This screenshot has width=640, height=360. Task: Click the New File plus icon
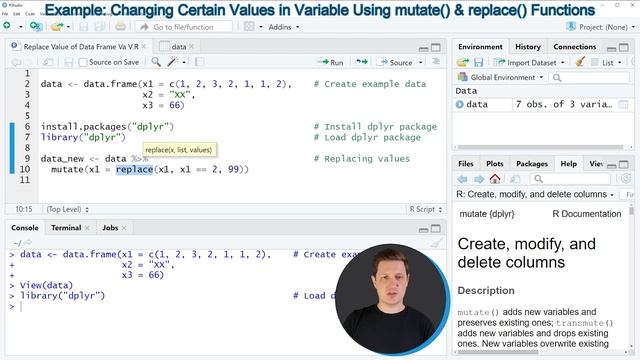click(7, 26)
